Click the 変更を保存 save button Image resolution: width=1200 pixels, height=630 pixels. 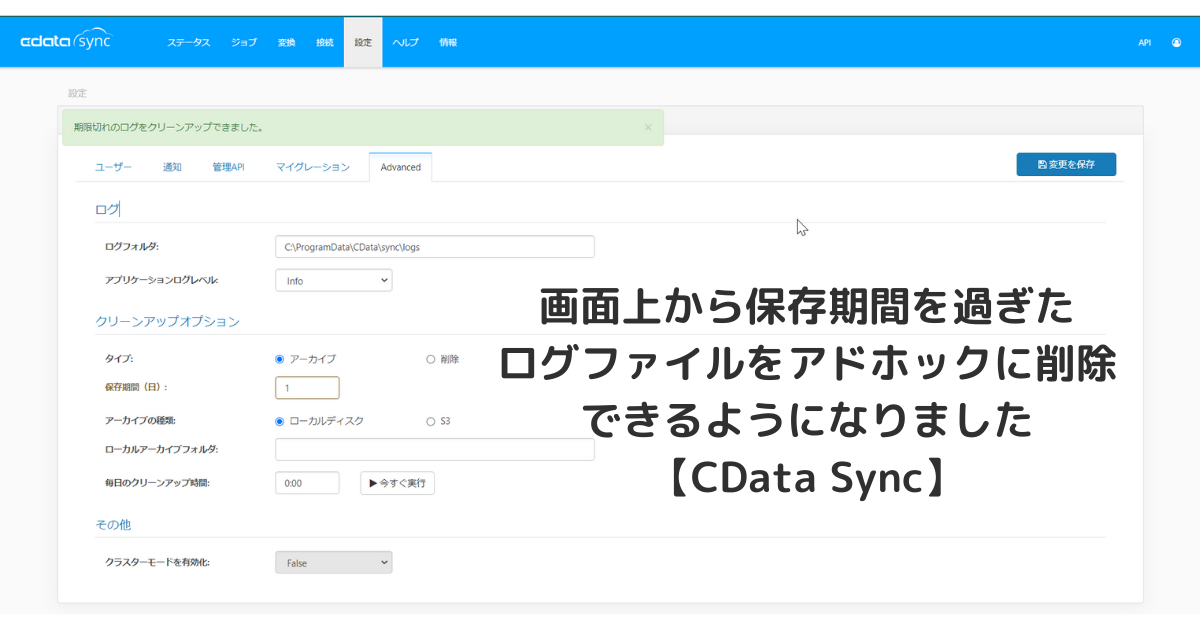[1066, 164]
